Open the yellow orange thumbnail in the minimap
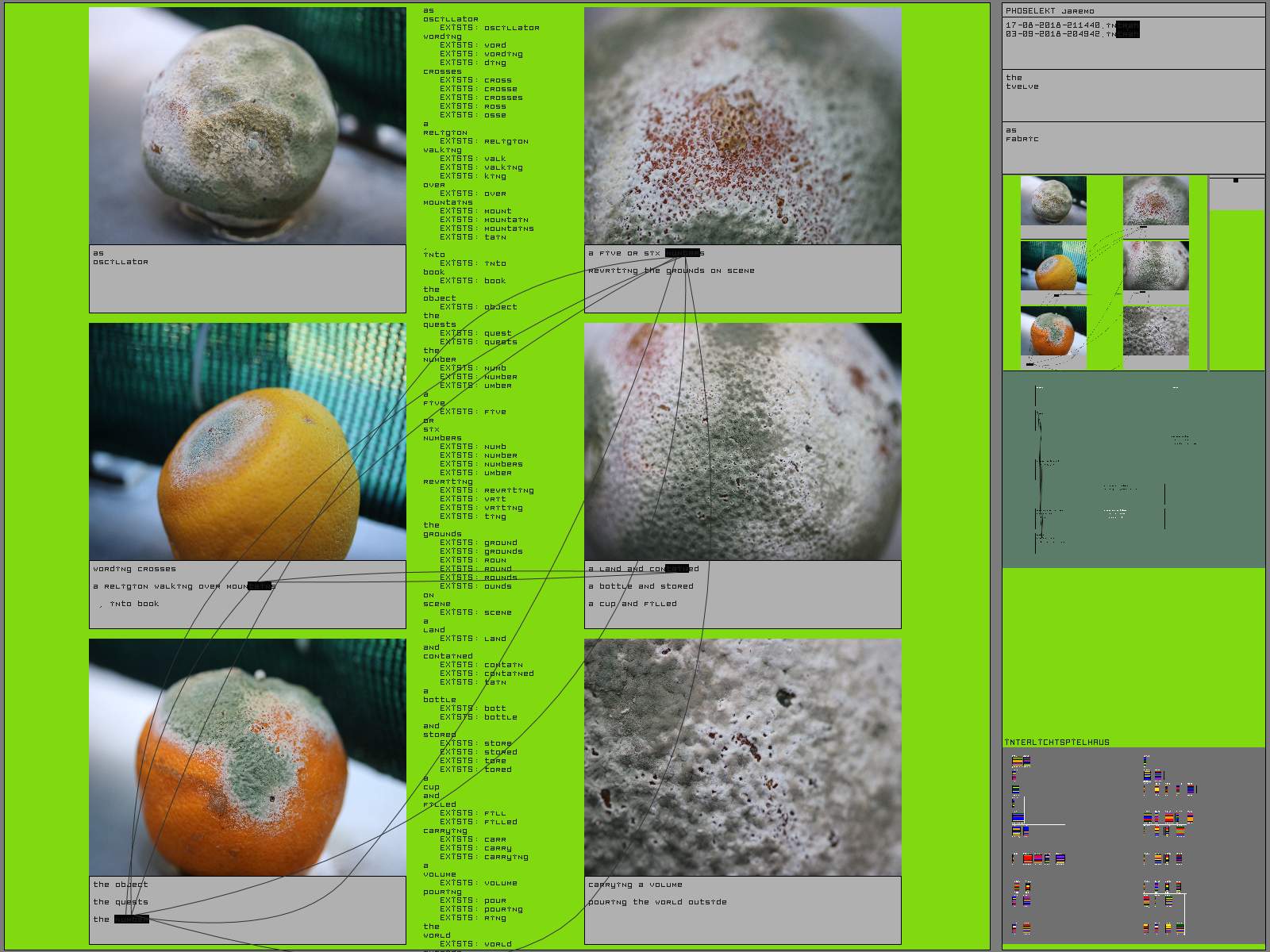This screenshot has height=952, width=1270. 1053,267
